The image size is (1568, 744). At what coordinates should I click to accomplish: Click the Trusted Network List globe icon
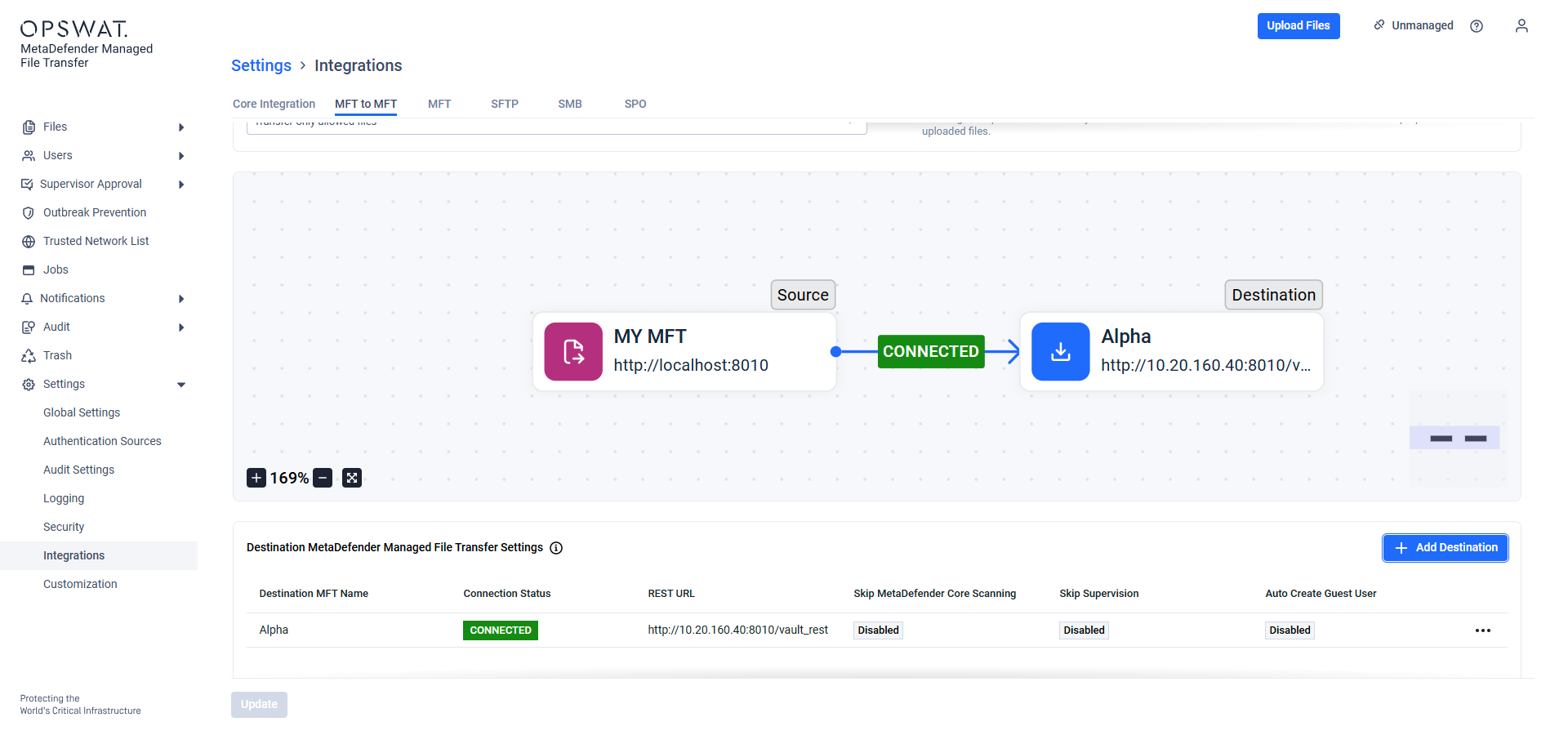(x=29, y=242)
